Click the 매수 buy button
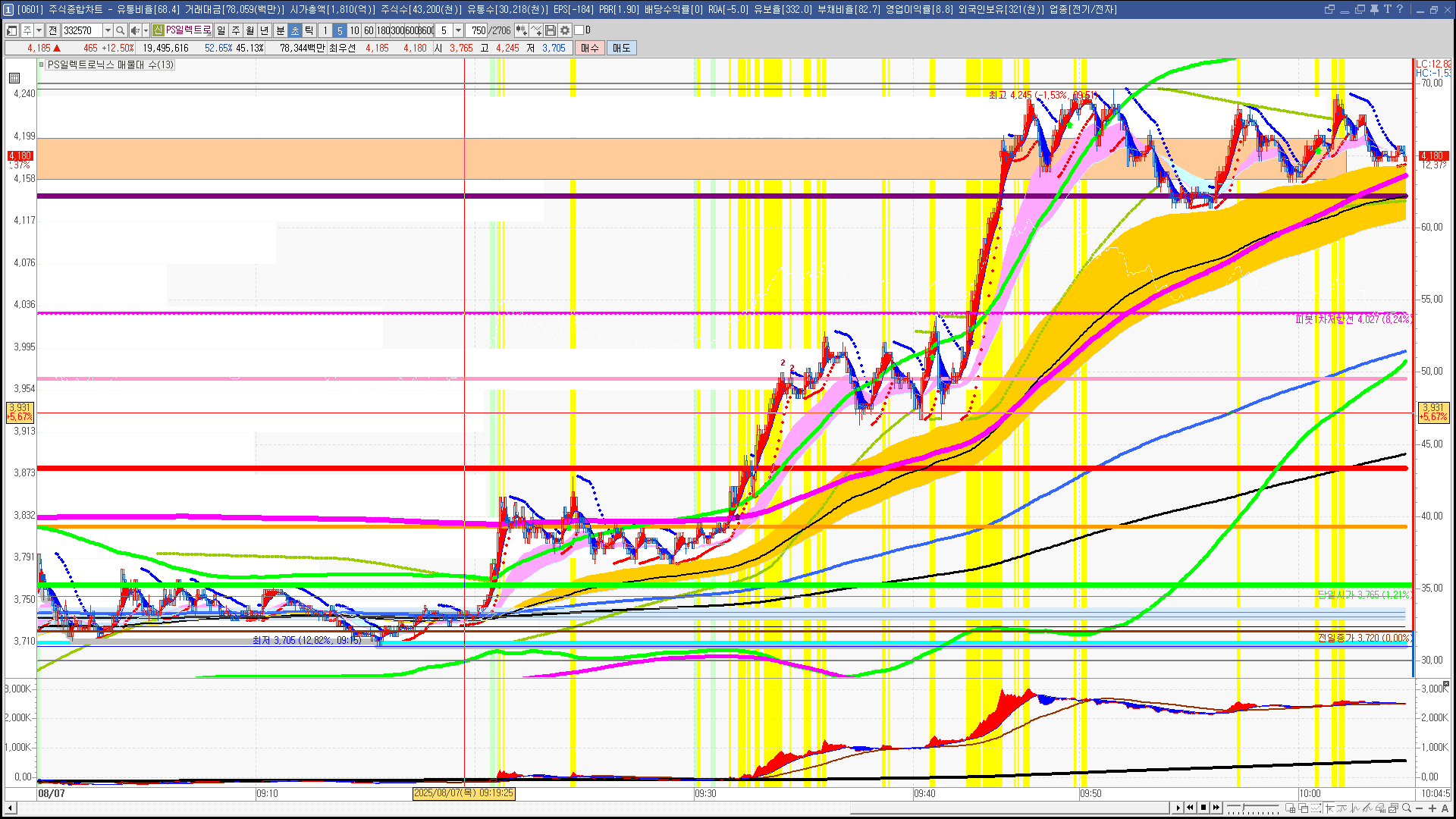Screen dimensions: 1456x819 click(590, 48)
